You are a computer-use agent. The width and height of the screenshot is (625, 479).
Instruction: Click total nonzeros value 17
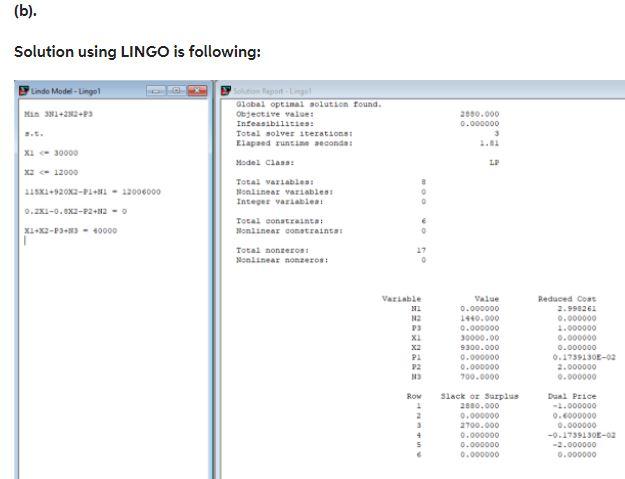pyautogui.click(x=421, y=250)
